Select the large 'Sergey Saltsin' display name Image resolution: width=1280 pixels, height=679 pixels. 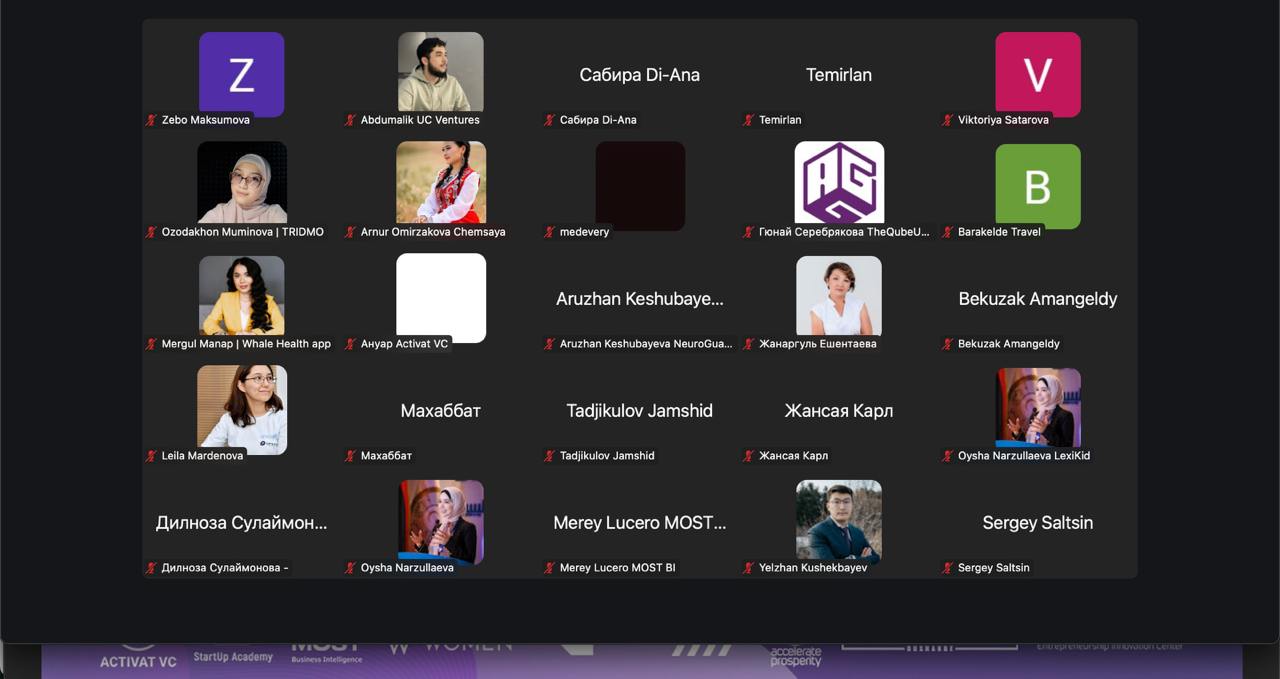point(1038,523)
